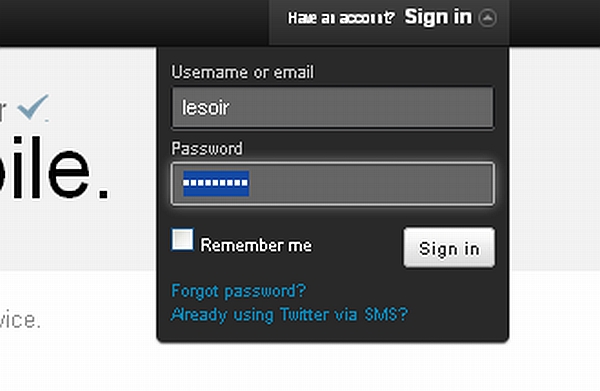The width and height of the screenshot is (600, 391).
Task: Click the highlighted password dots
Action: pos(216,183)
